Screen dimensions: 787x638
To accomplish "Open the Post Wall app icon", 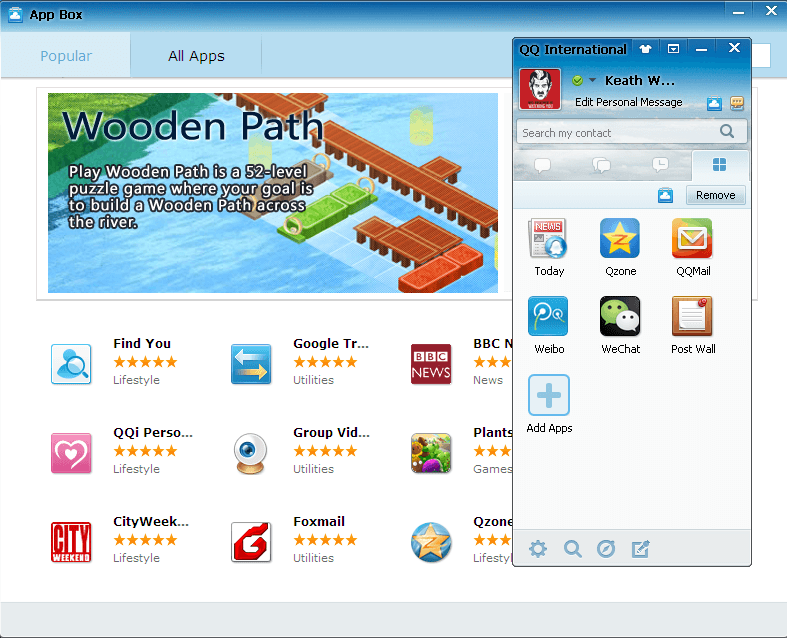I will coord(692,316).
